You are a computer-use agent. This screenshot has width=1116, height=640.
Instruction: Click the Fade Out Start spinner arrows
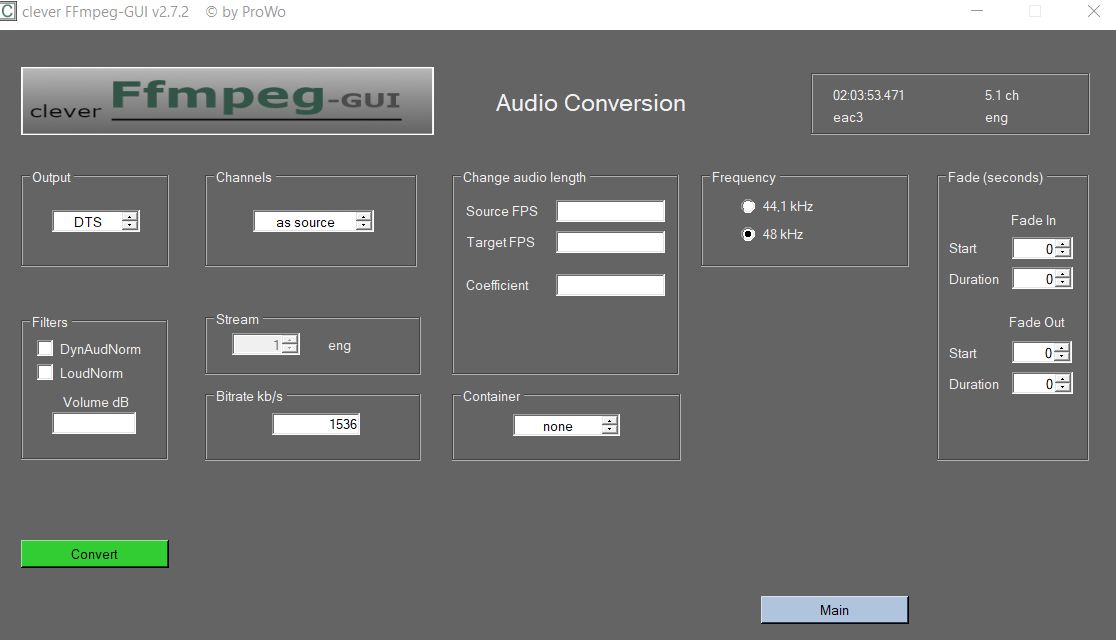[1063, 353]
